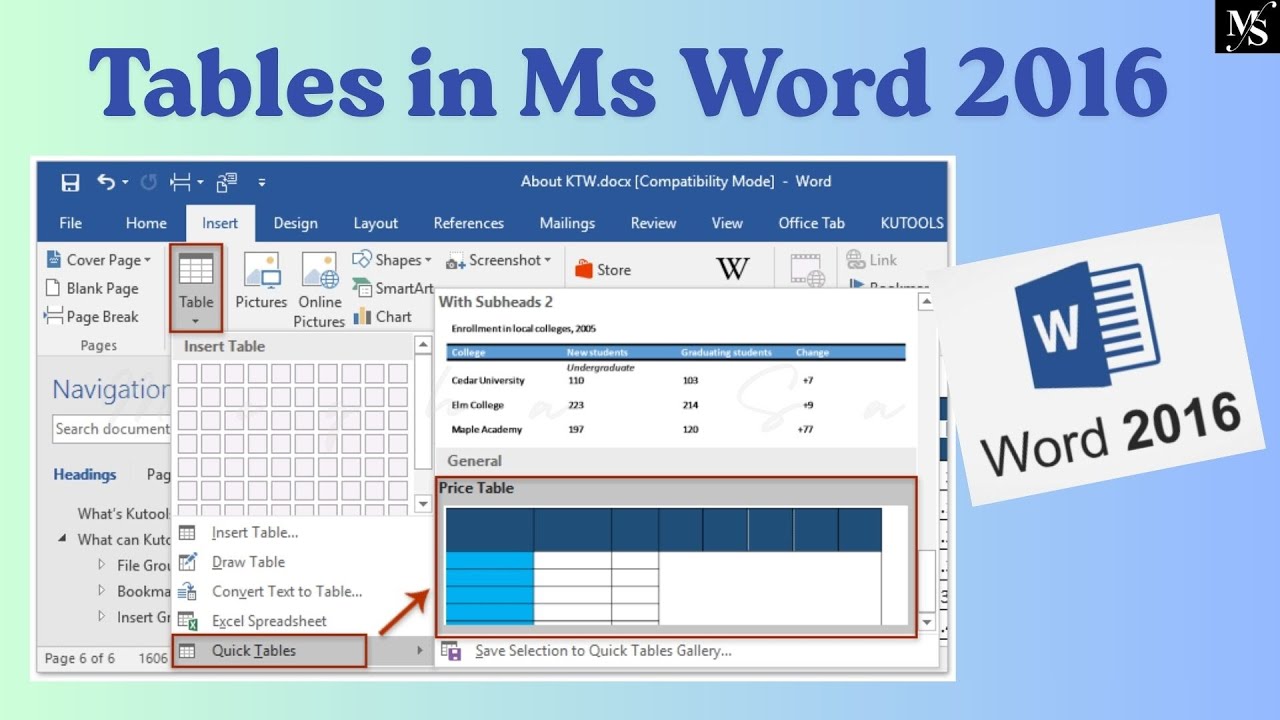Open the Undo history dropdown arrow
The image size is (1280, 720).
click(125, 183)
